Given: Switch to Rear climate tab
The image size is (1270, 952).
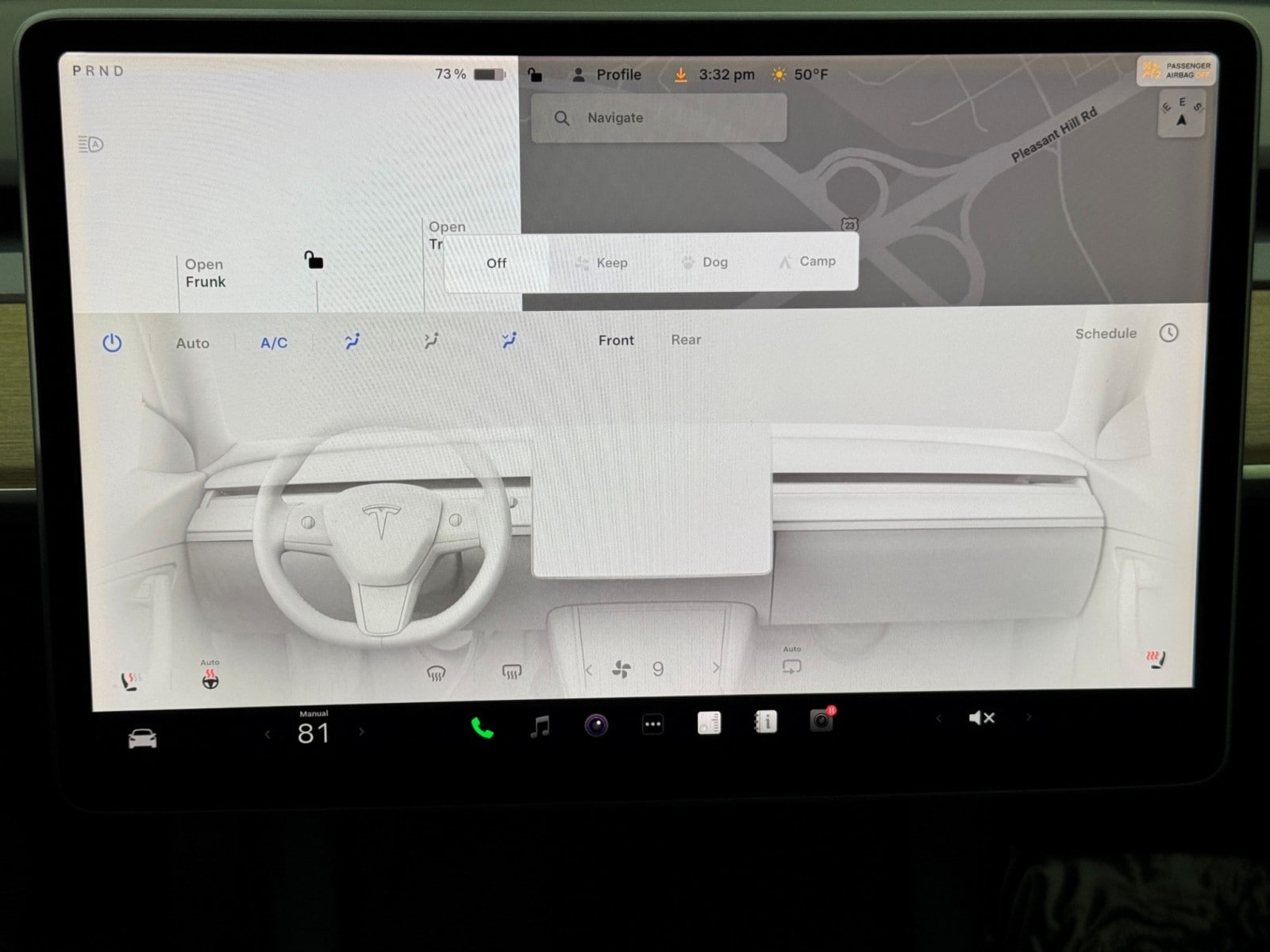Looking at the screenshot, I should (x=686, y=340).
